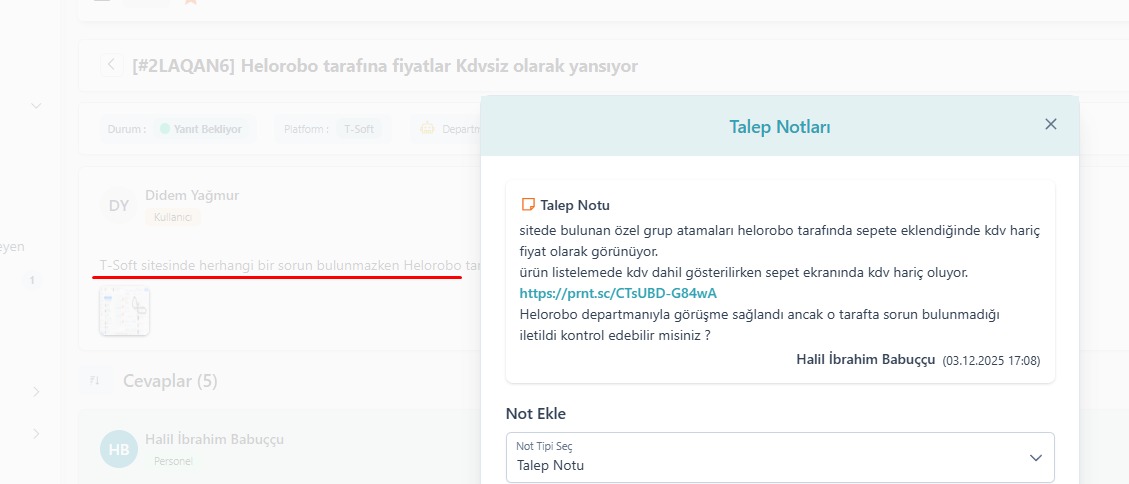Click the star favorite icon at top
This screenshot has height=484, width=1129.
(x=190, y=3)
